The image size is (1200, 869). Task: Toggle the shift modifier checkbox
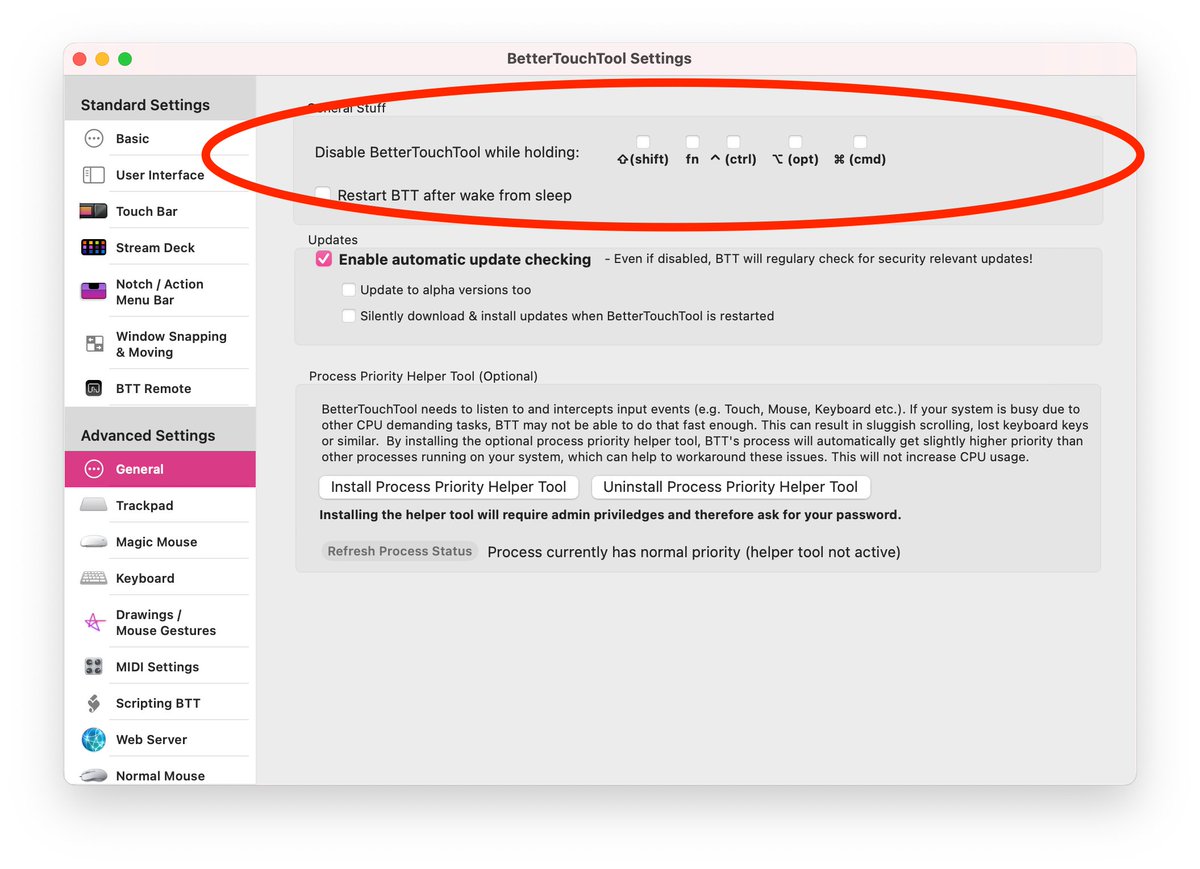pos(643,142)
